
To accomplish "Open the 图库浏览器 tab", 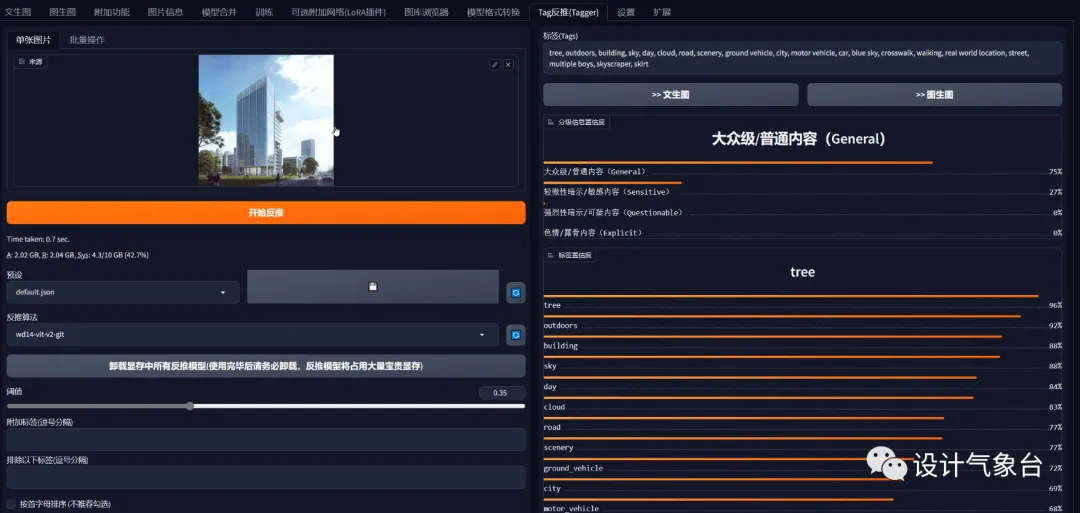I will pyautogui.click(x=426, y=12).
